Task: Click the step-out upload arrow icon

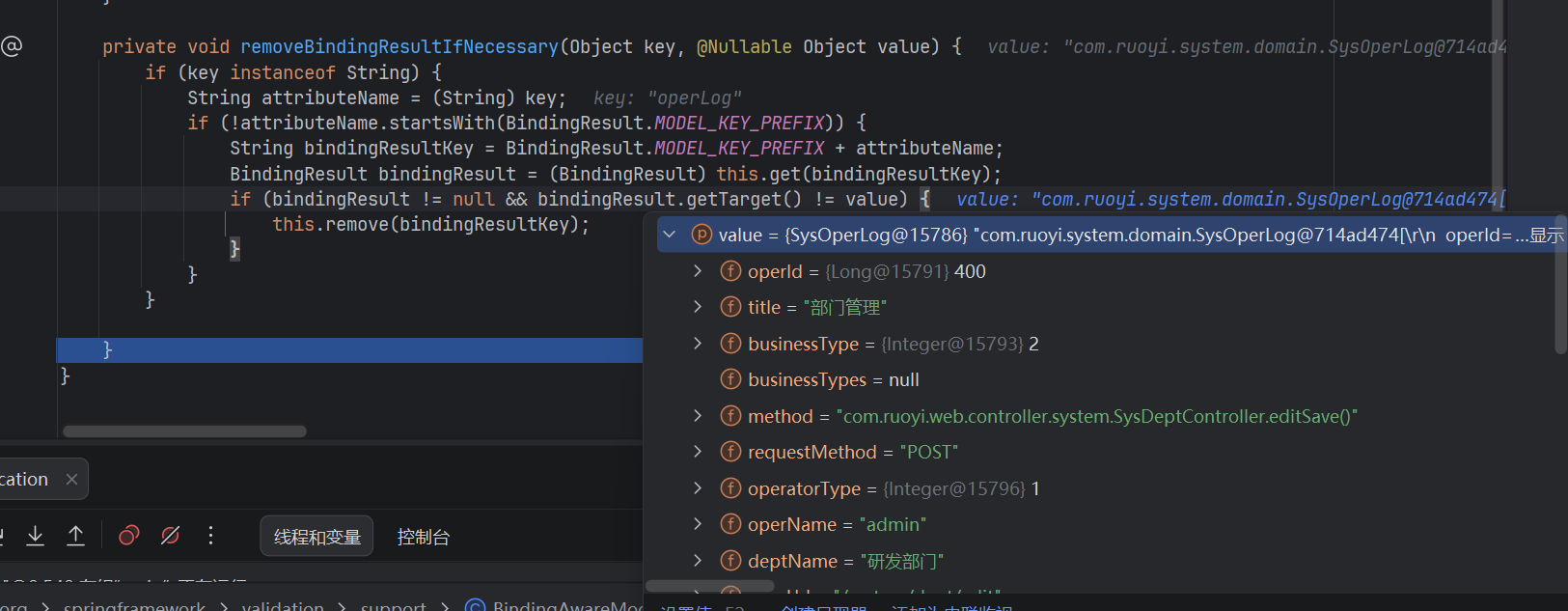Action: (x=75, y=536)
